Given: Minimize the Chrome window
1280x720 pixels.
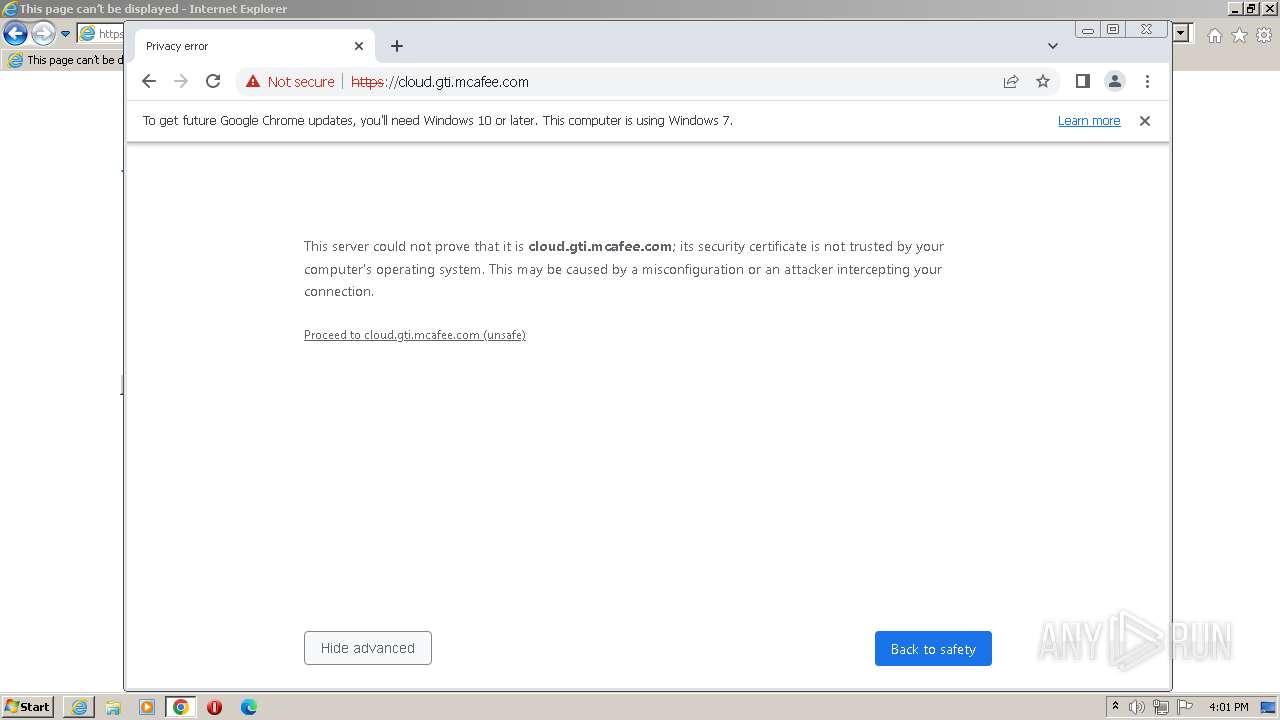Looking at the screenshot, I should [x=1088, y=30].
